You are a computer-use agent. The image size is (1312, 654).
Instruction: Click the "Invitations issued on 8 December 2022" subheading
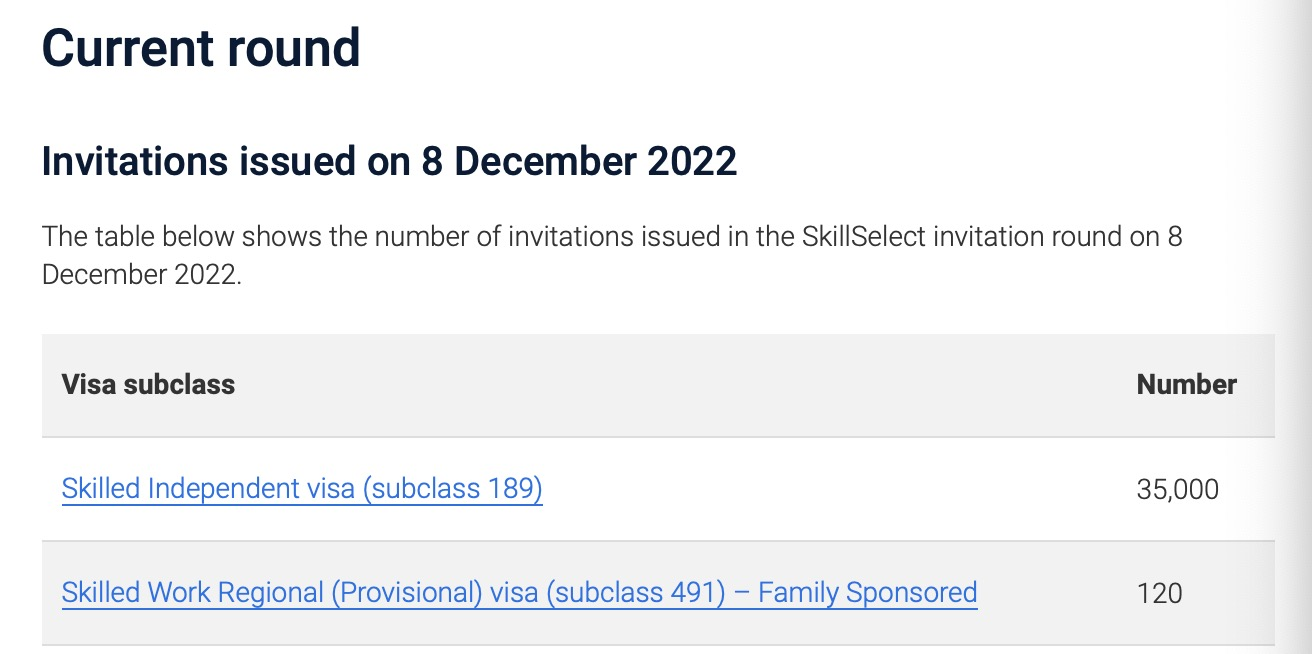click(x=389, y=161)
